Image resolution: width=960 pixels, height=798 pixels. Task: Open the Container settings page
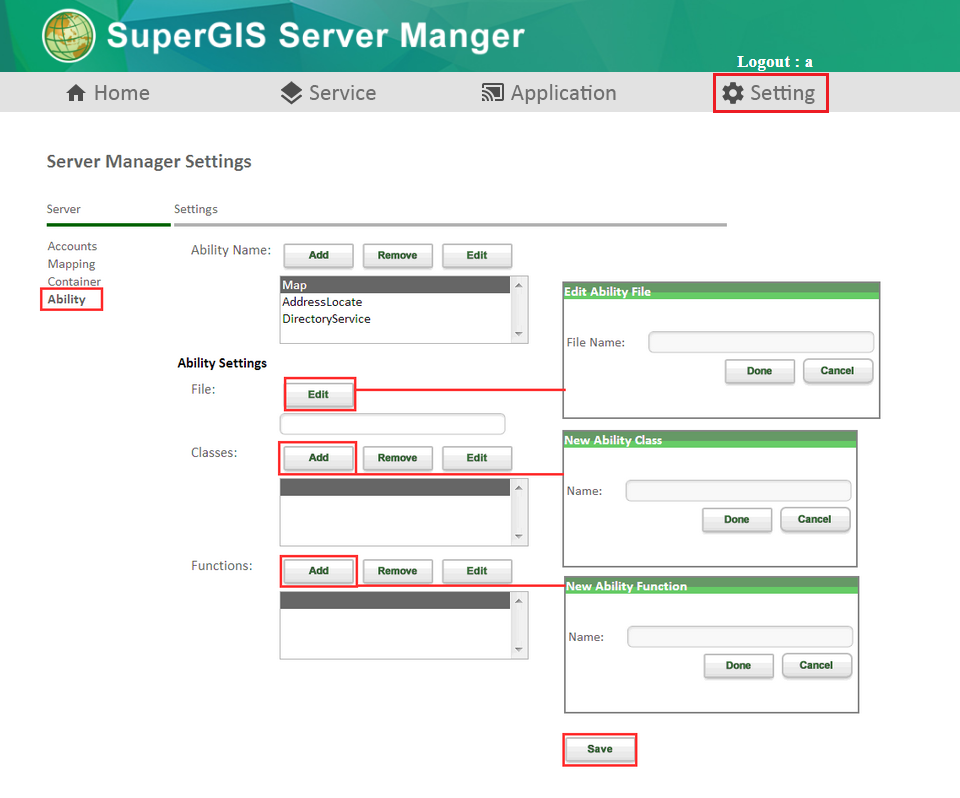pos(74,282)
